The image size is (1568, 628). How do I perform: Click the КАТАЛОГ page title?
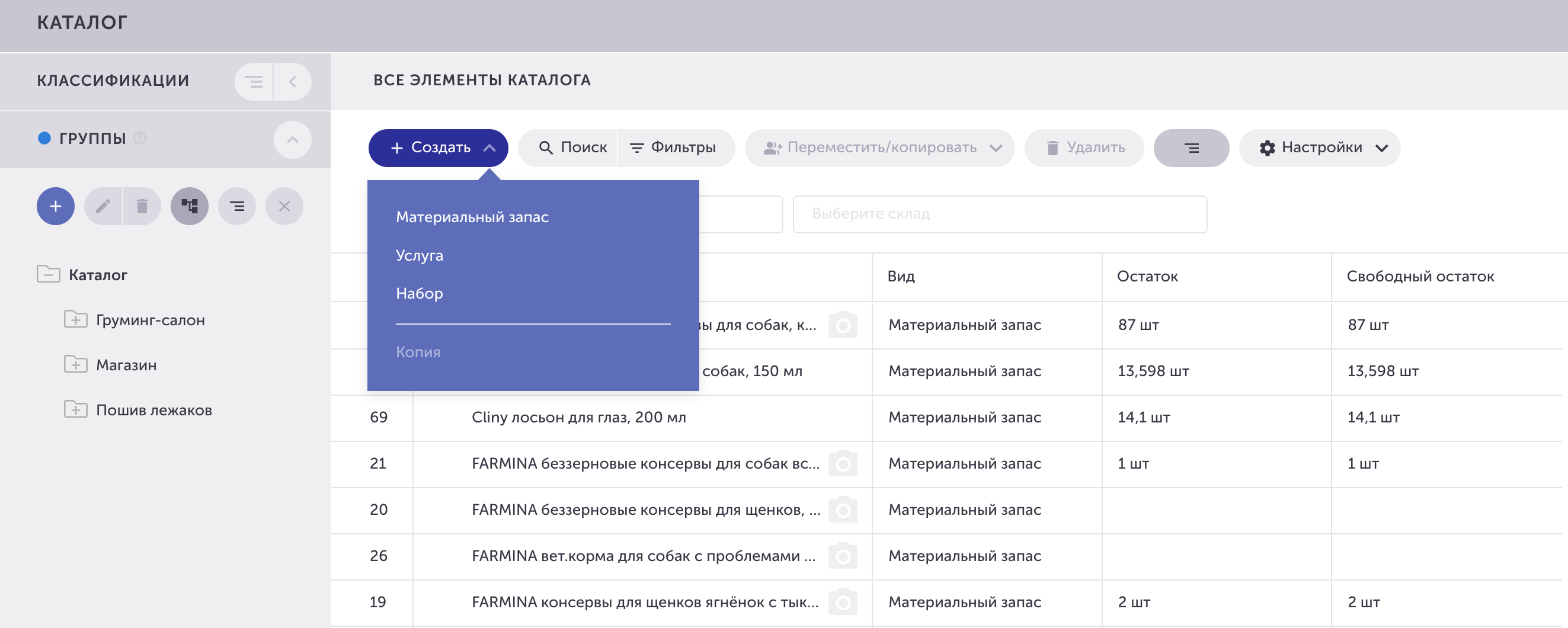click(x=82, y=23)
